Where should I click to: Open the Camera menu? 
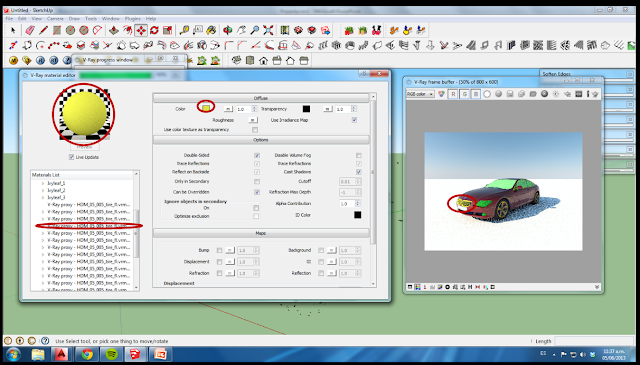coord(55,18)
